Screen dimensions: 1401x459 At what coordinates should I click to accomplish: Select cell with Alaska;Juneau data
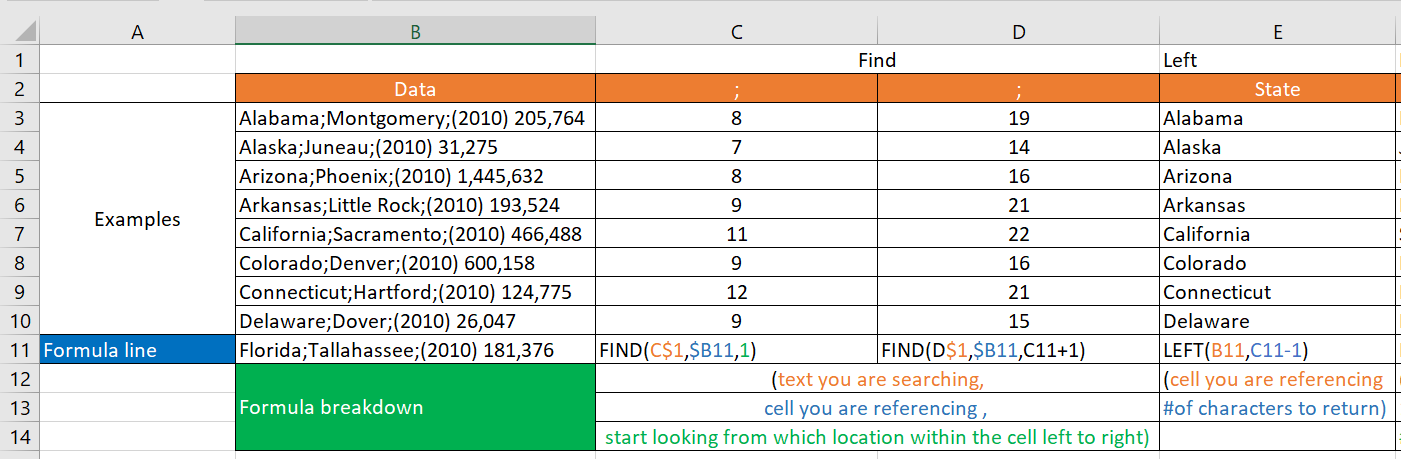click(415, 147)
